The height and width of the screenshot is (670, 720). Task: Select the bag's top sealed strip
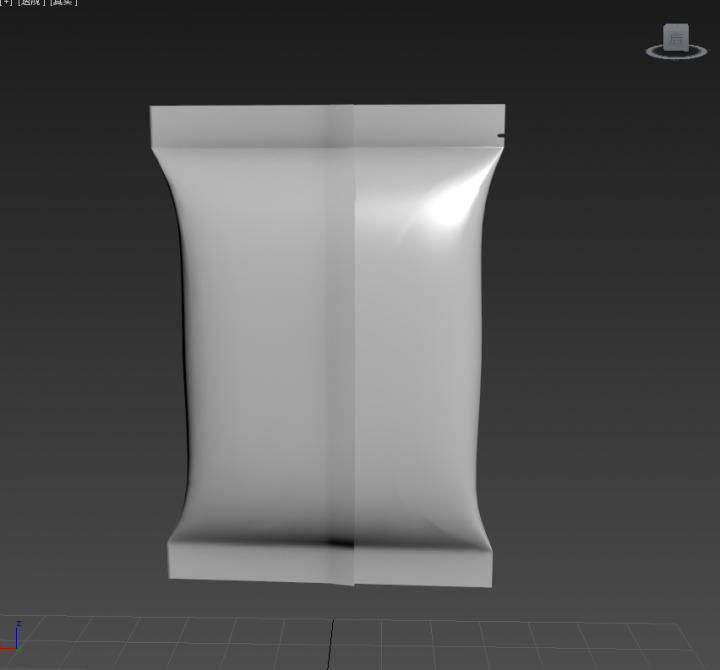[x=250, y=126]
